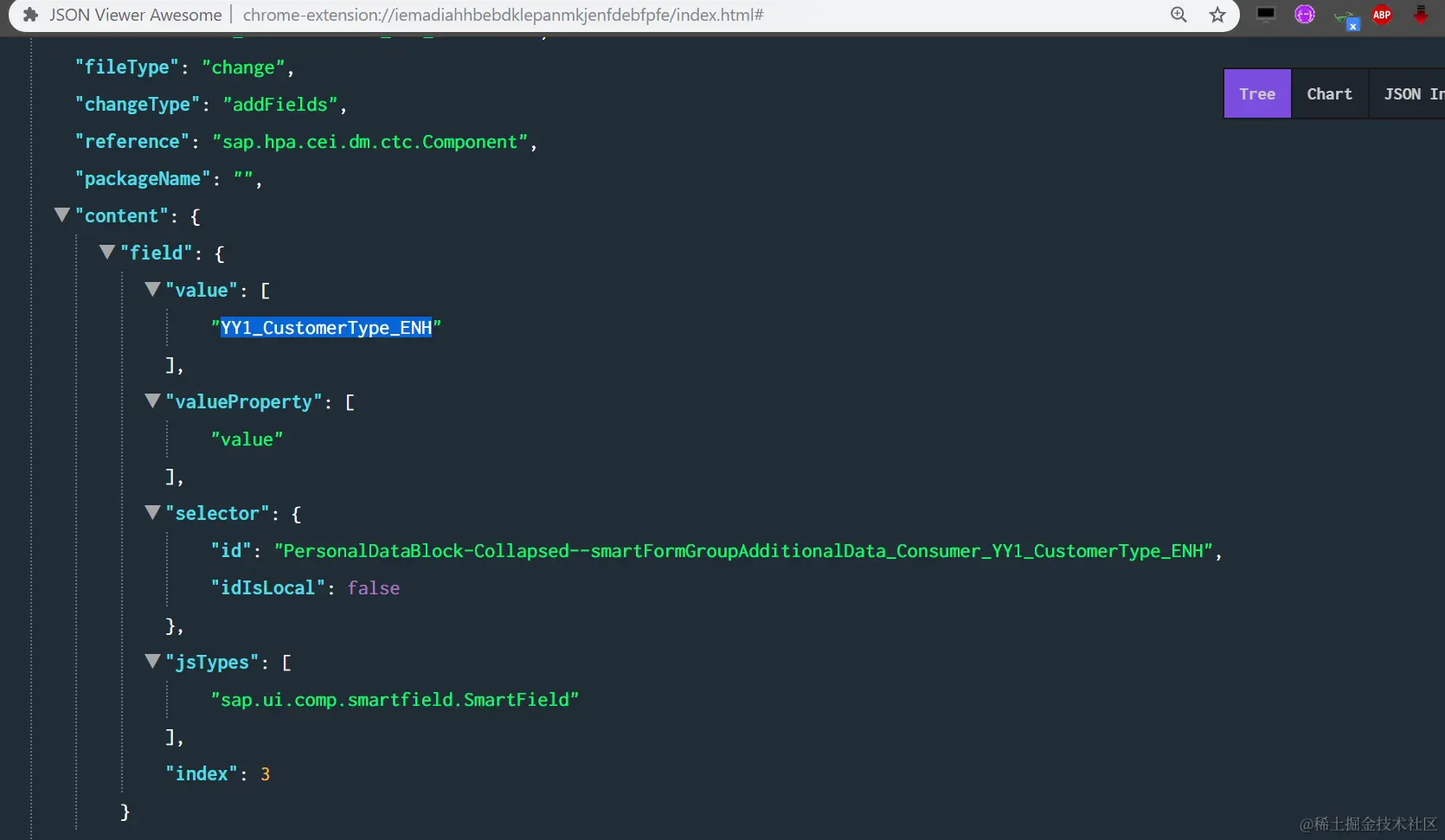Click the "changeType" key

click(x=137, y=105)
